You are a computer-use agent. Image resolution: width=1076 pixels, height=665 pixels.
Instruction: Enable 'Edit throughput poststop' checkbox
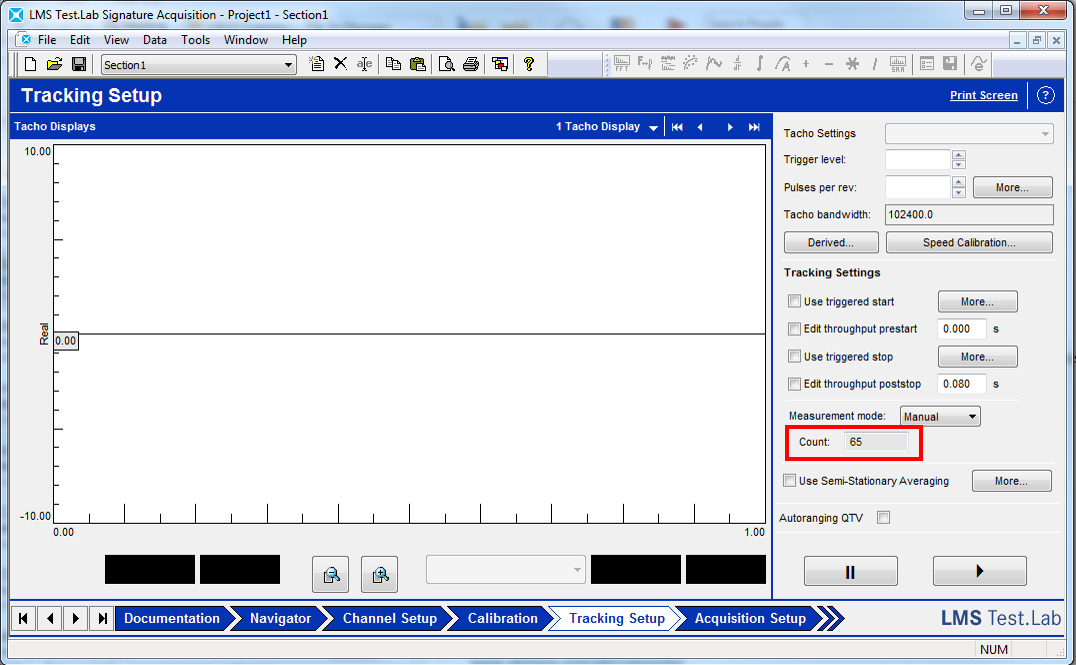[x=794, y=384]
